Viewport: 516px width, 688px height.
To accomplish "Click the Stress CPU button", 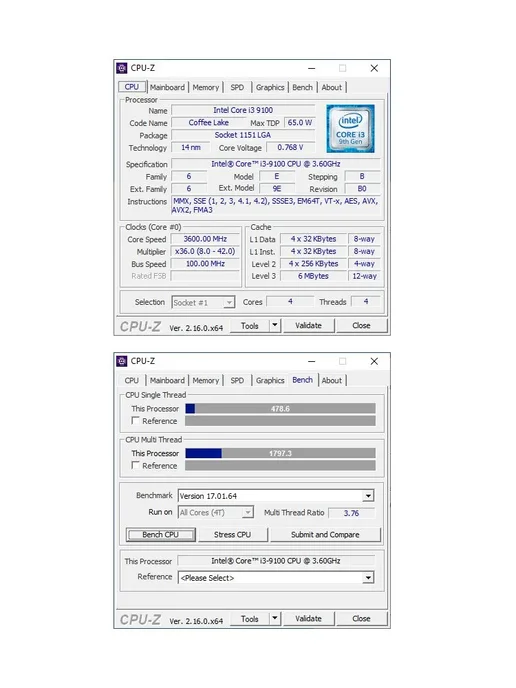I will tap(233, 534).
